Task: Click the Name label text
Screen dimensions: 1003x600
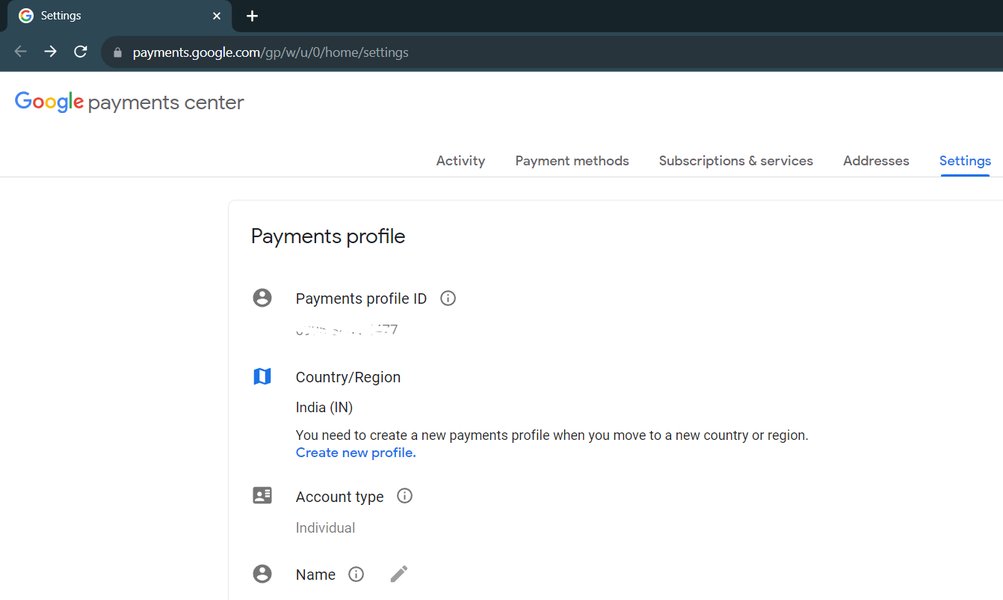Action: [x=315, y=574]
